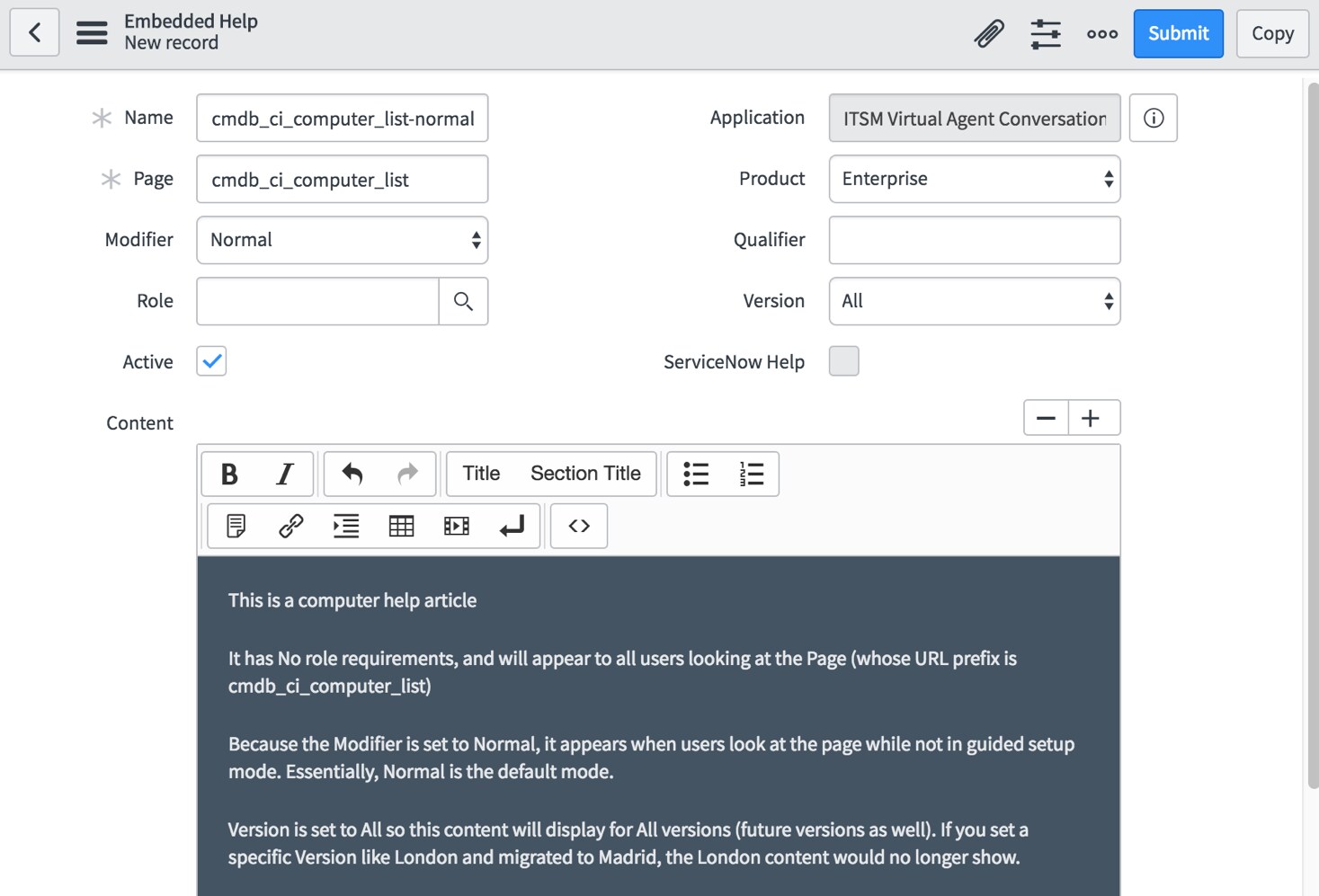Open the hamburger navigation menu

point(91,32)
